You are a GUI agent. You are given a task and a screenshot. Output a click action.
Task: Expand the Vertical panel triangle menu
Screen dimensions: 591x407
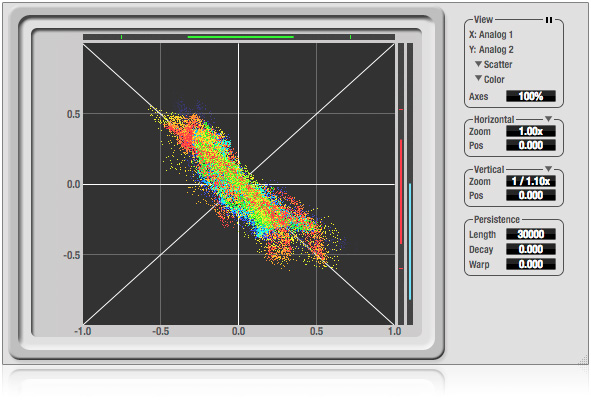click(548, 169)
